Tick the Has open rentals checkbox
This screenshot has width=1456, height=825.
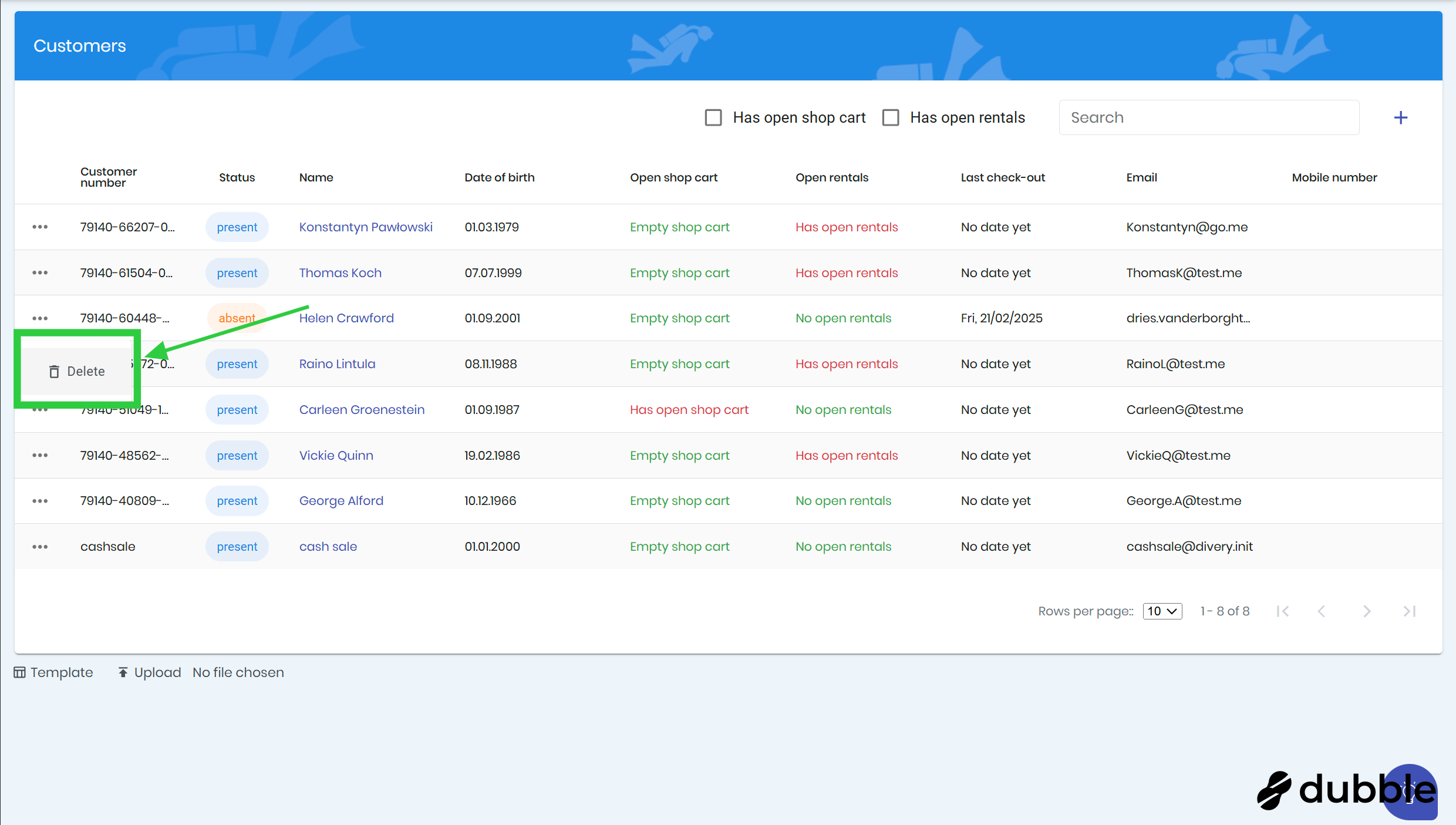tap(891, 117)
